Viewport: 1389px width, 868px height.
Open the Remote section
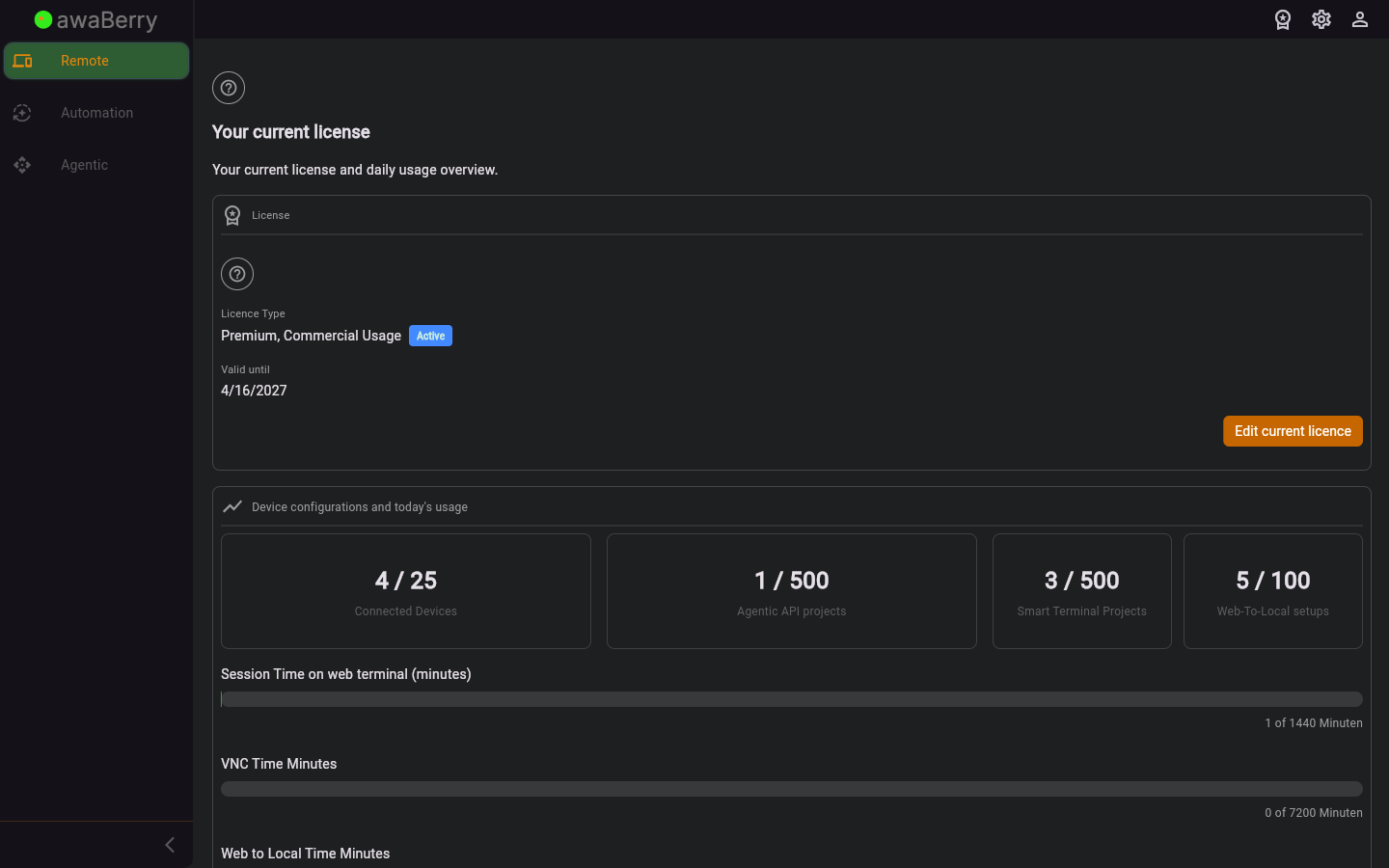pos(96,61)
